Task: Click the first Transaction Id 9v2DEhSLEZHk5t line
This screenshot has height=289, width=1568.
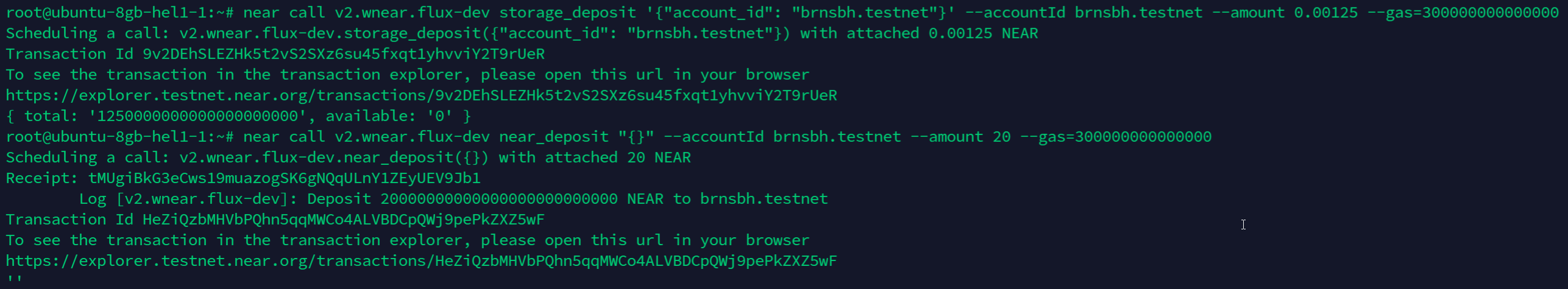Action: [275, 54]
